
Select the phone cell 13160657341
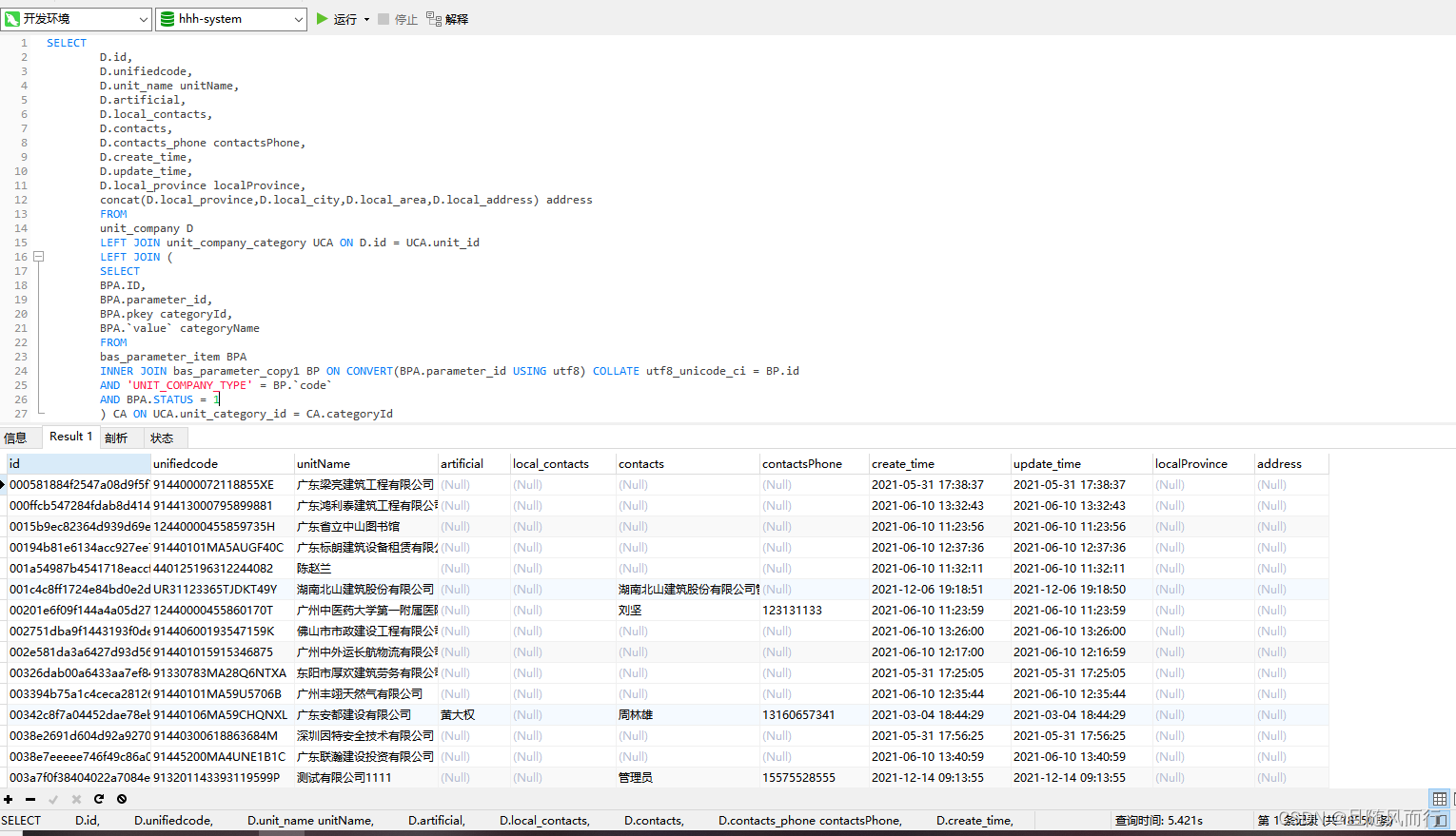coord(815,715)
